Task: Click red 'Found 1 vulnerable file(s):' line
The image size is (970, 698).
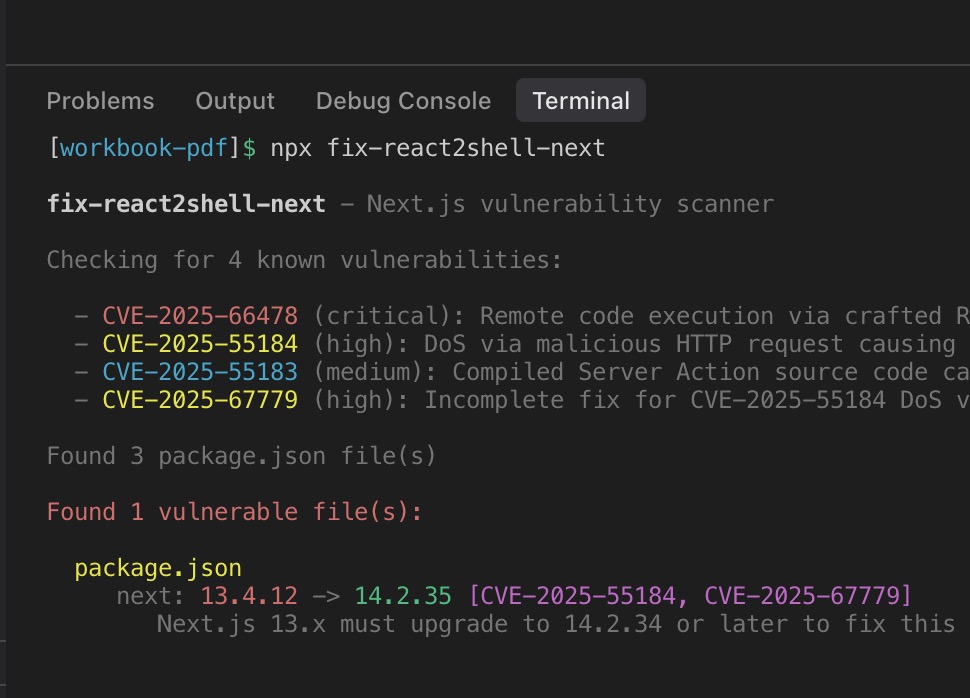Action: pos(234,512)
